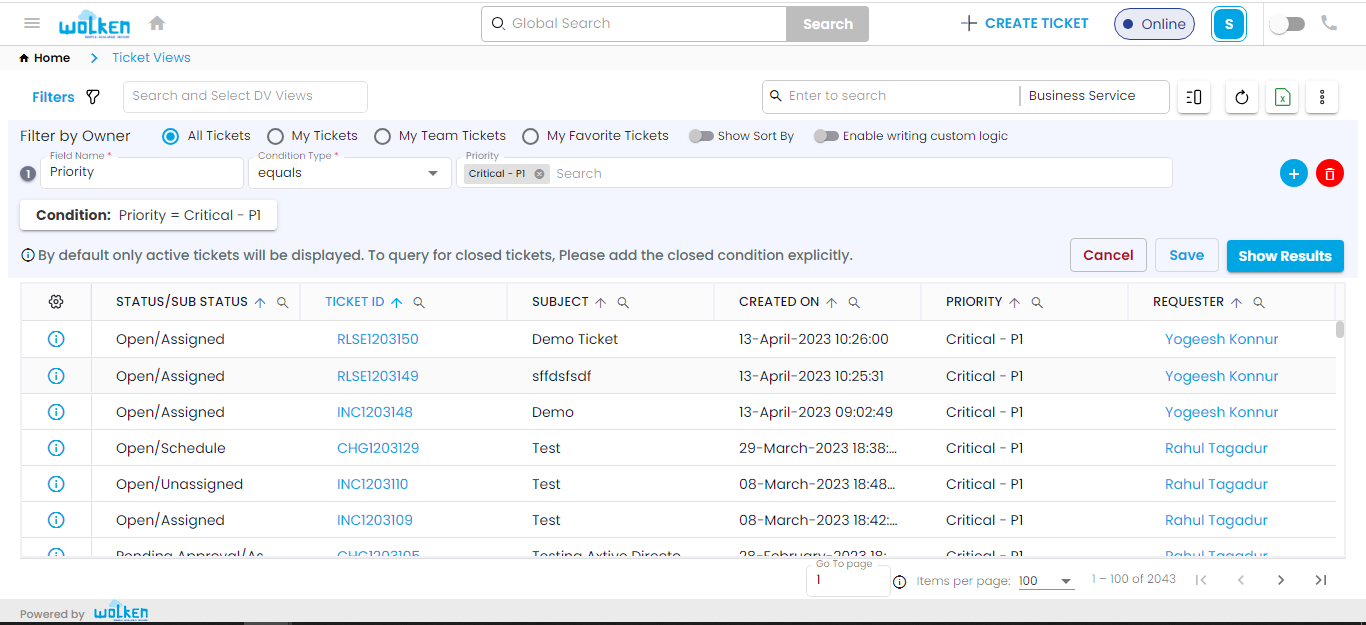Screen dimensions: 1366x625
Task: Open the side panel view icon left of refresh
Action: [x=1193, y=97]
